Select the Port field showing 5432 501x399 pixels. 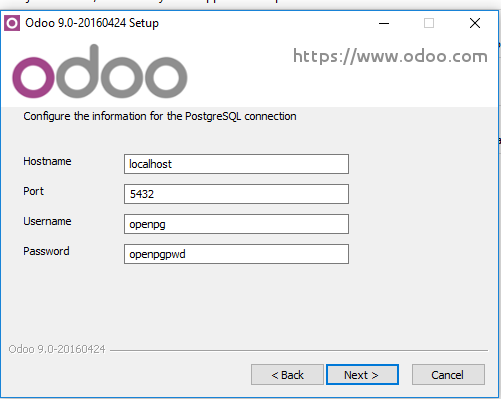coord(236,194)
